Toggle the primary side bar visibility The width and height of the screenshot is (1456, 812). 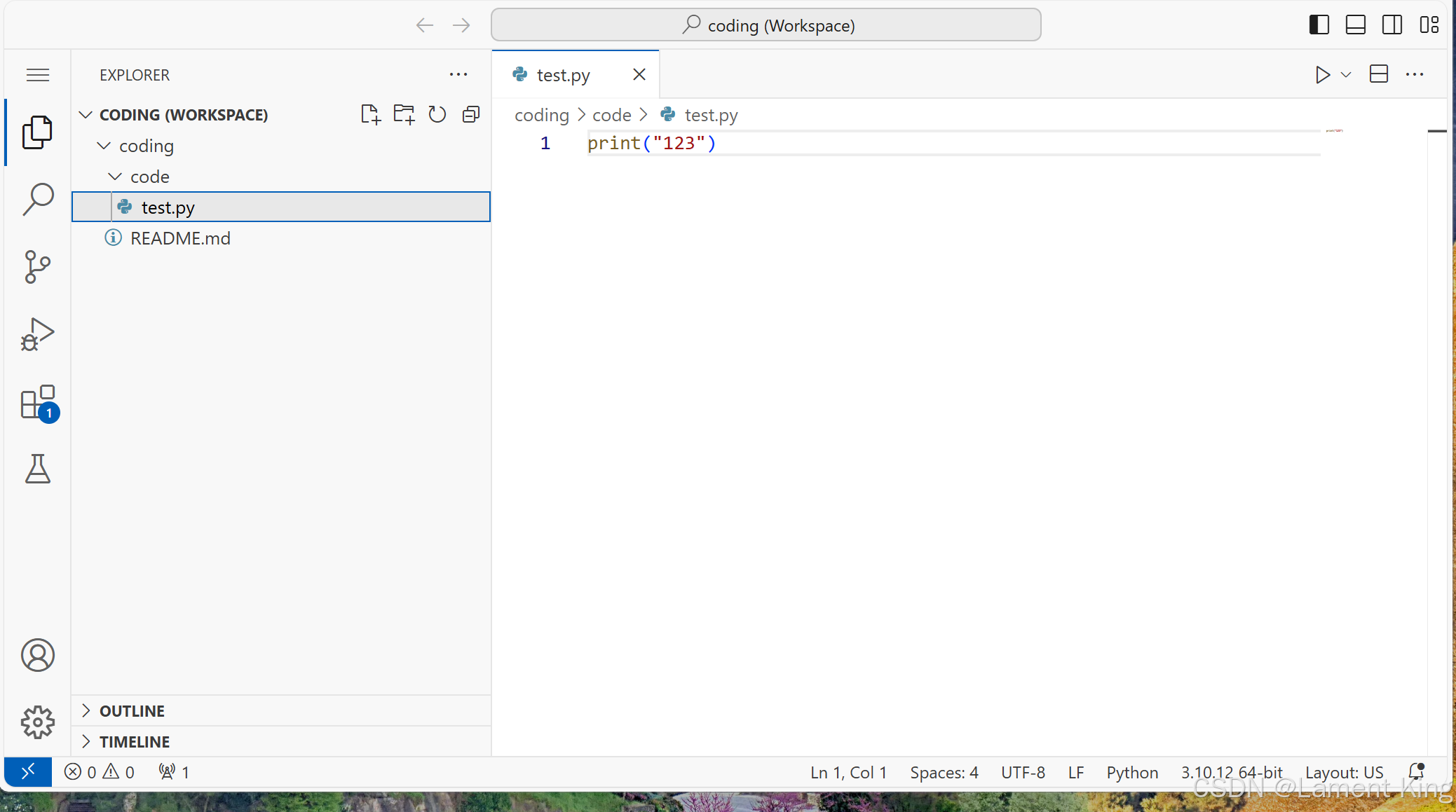tap(1319, 25)
